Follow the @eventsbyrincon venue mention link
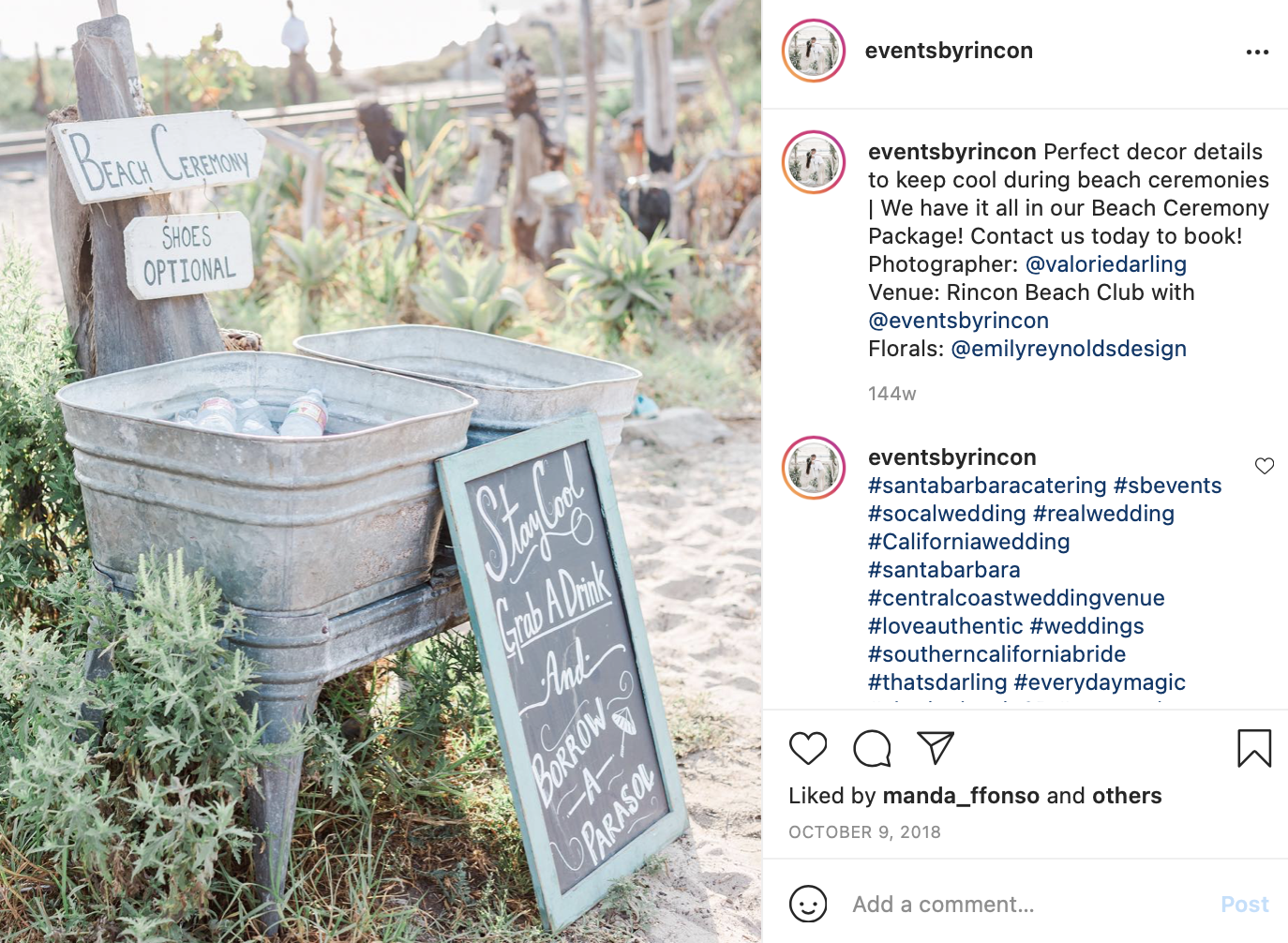1288x943 pixels. (x=958, y=321)
